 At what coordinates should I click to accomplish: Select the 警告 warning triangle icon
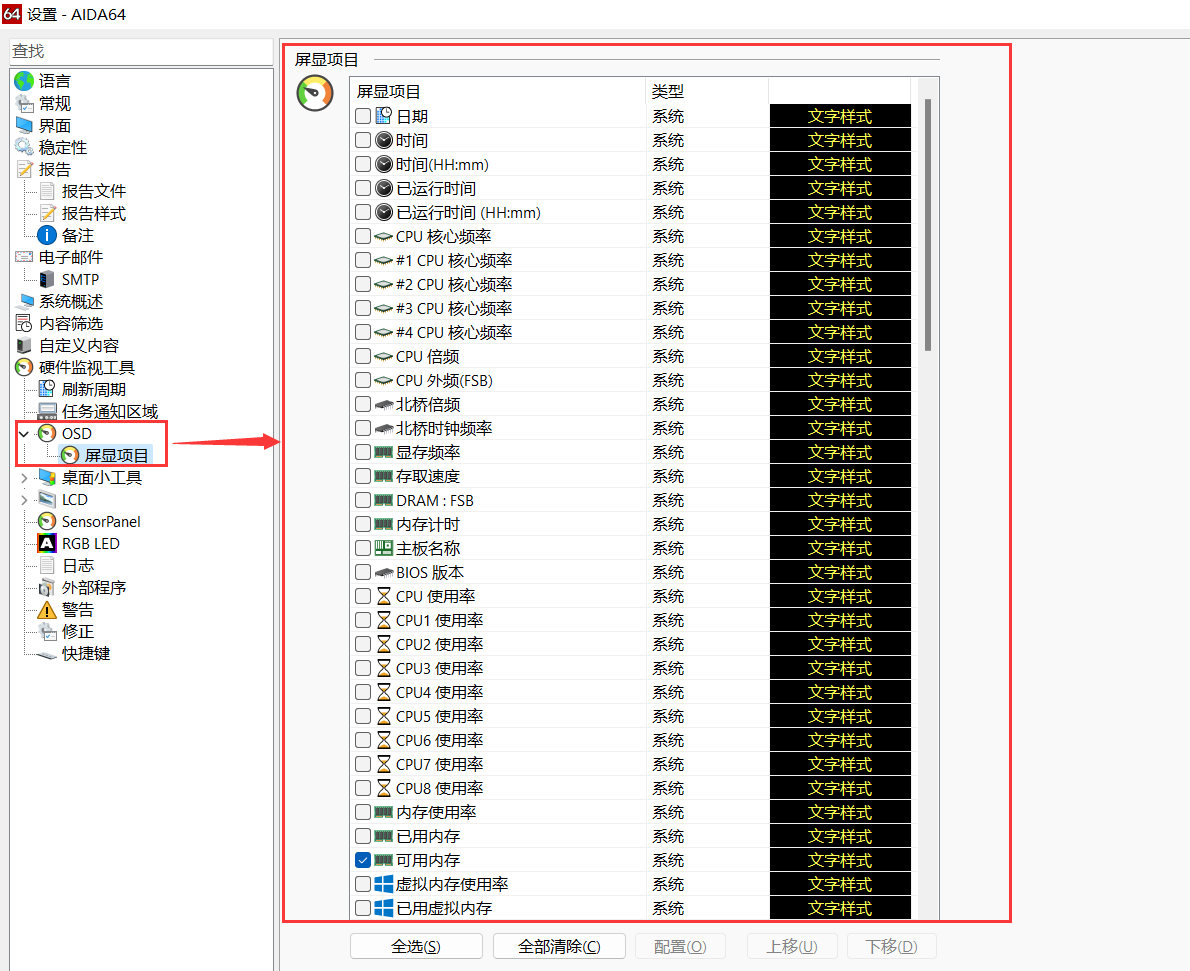48,609
